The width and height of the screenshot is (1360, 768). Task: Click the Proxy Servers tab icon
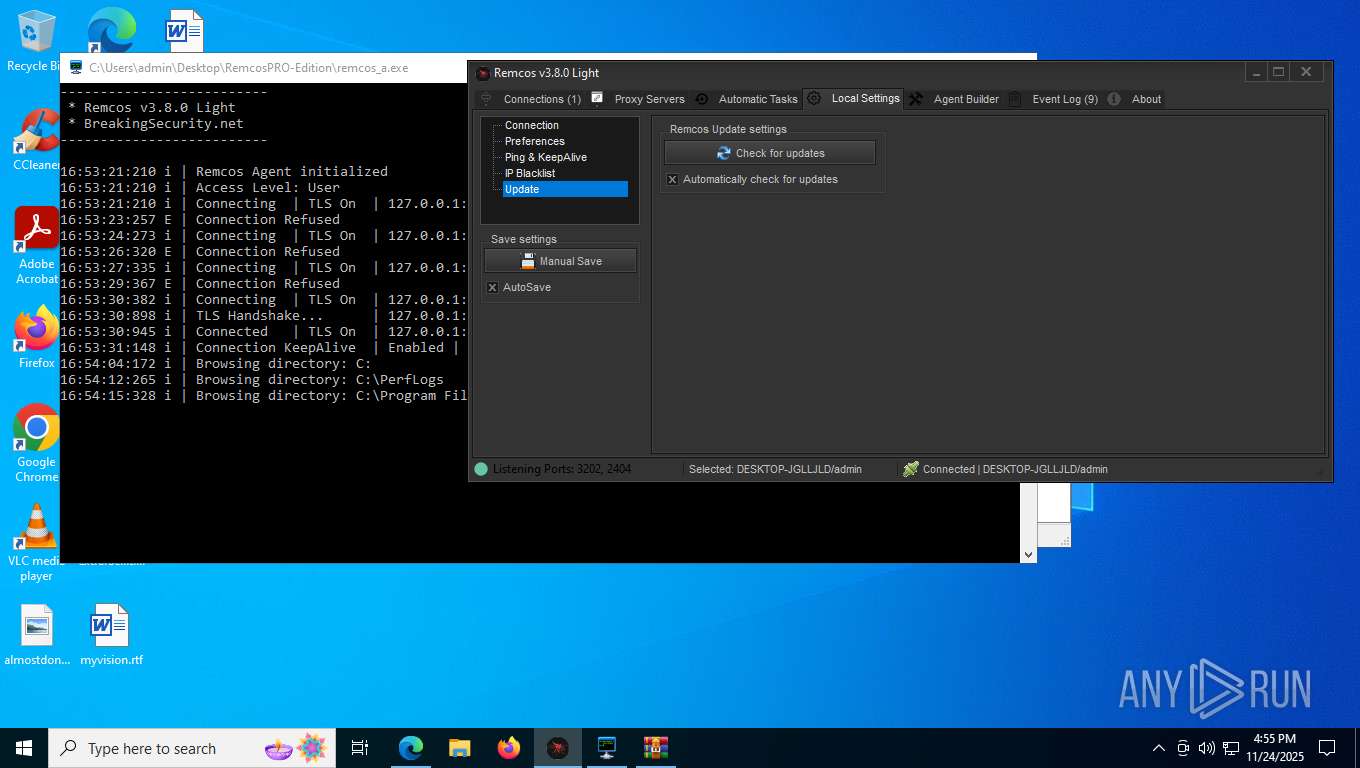pyautogui.click(x=597, y=98)
